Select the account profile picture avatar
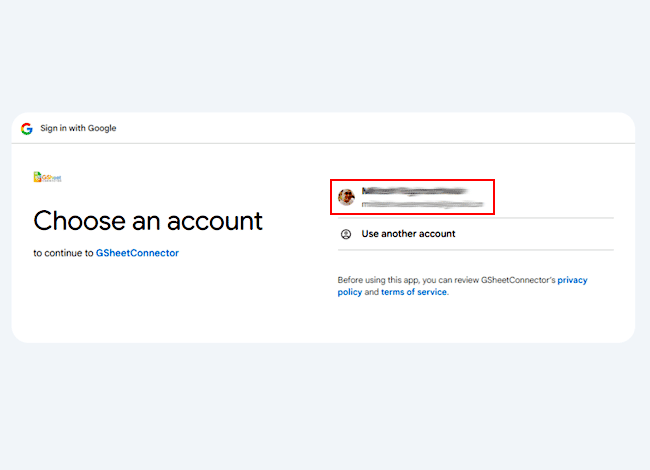 click(346, 197)
